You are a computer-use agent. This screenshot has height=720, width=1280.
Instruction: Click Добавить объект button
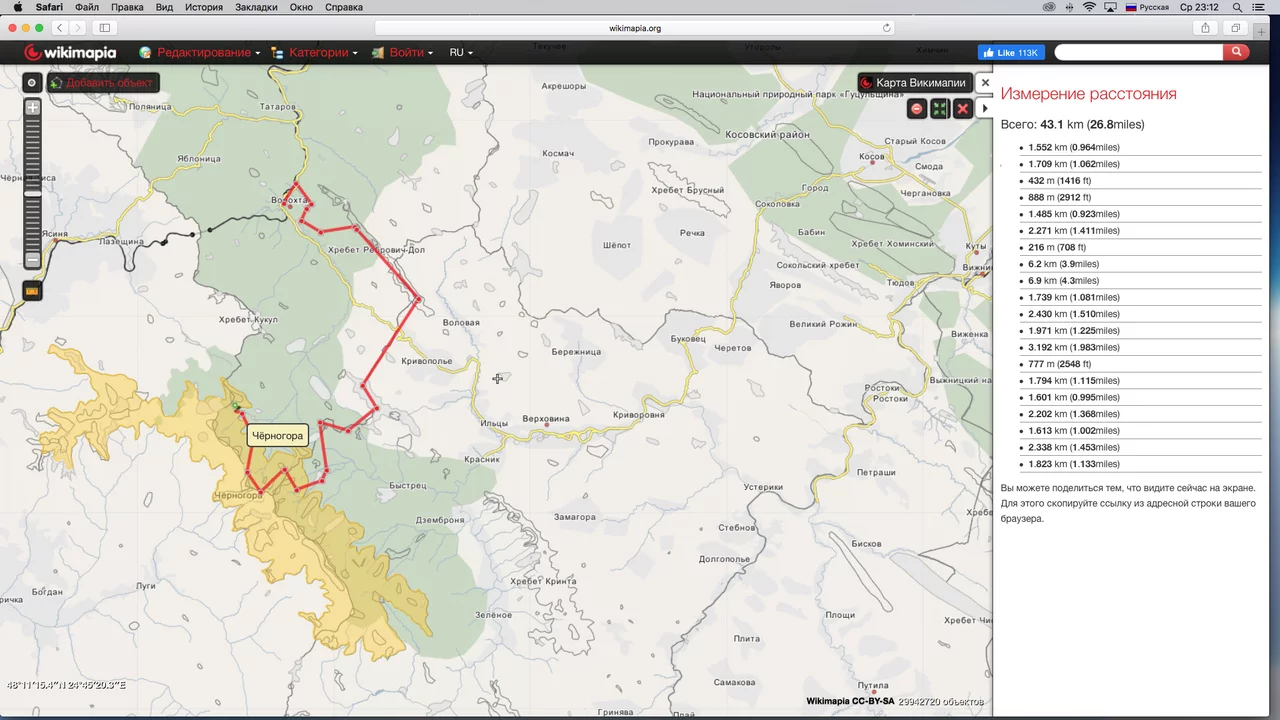coord(103,83)
